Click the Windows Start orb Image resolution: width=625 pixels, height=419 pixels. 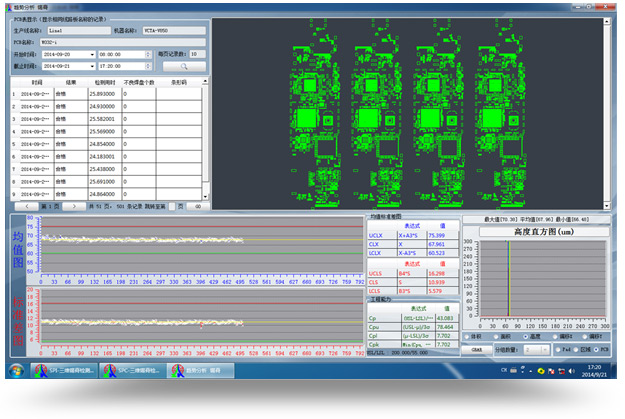(16, 370)
